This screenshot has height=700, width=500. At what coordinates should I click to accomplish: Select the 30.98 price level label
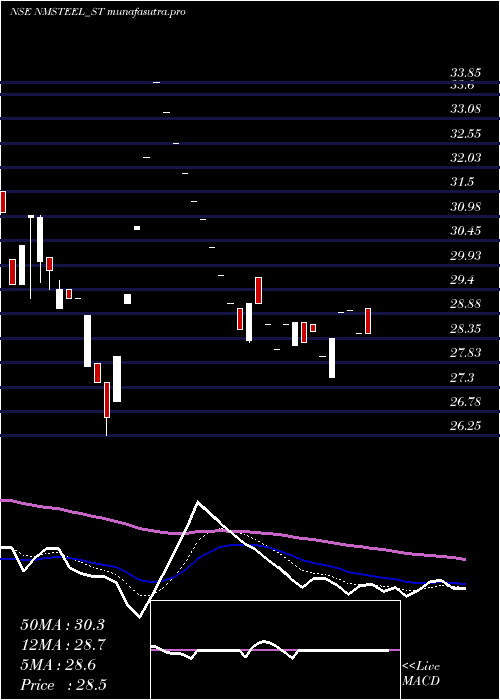coord(465,207)
